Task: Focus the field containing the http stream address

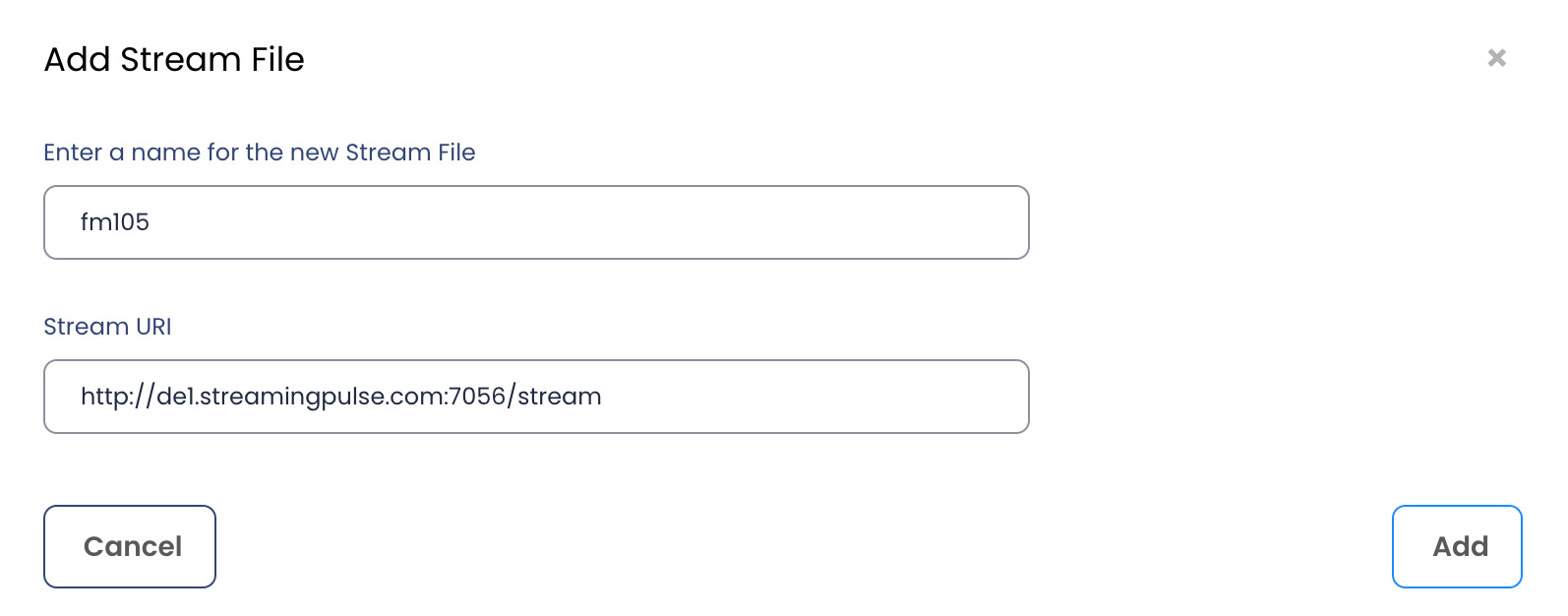Action: [536, 397]
